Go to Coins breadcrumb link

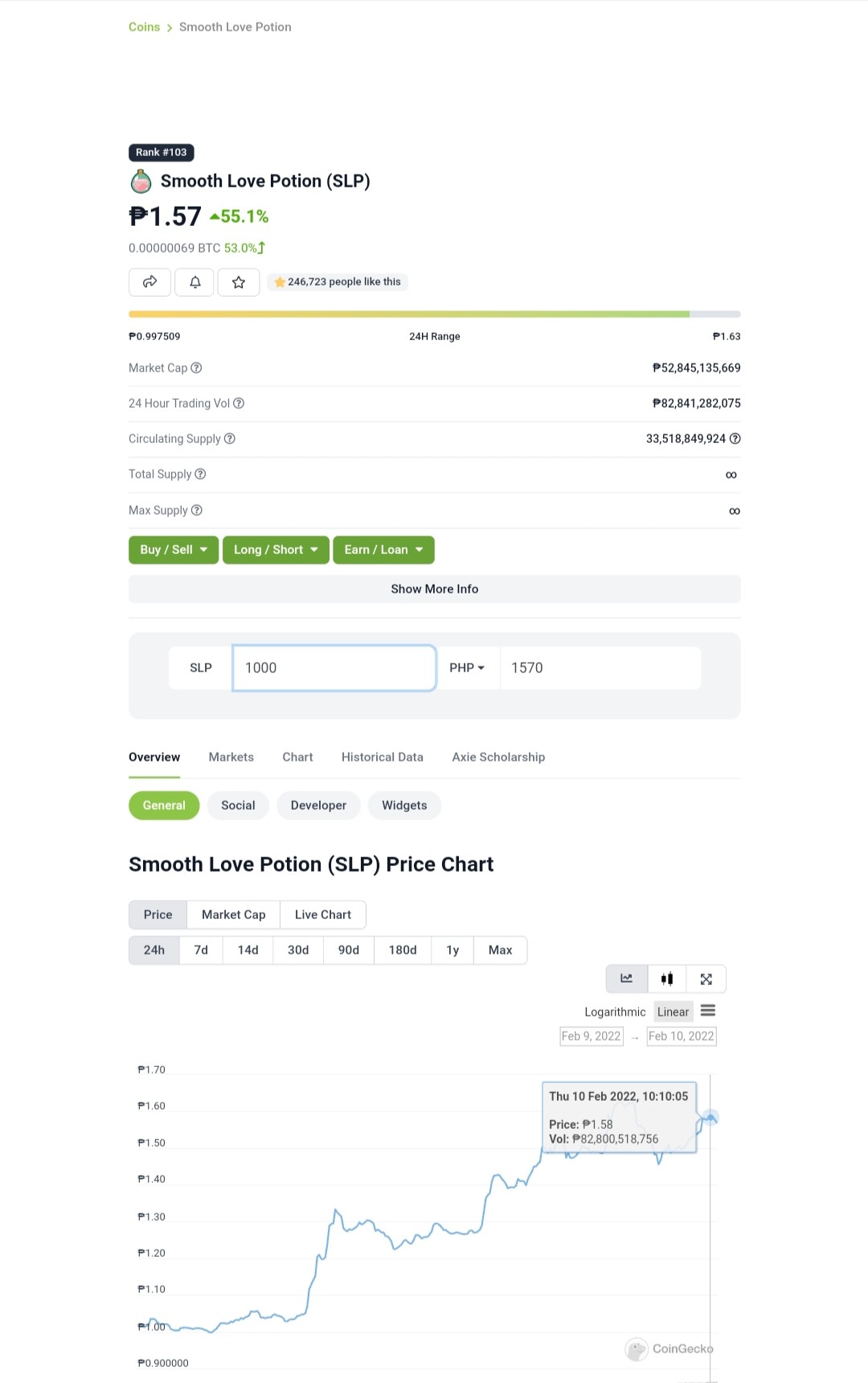point(145,27)
